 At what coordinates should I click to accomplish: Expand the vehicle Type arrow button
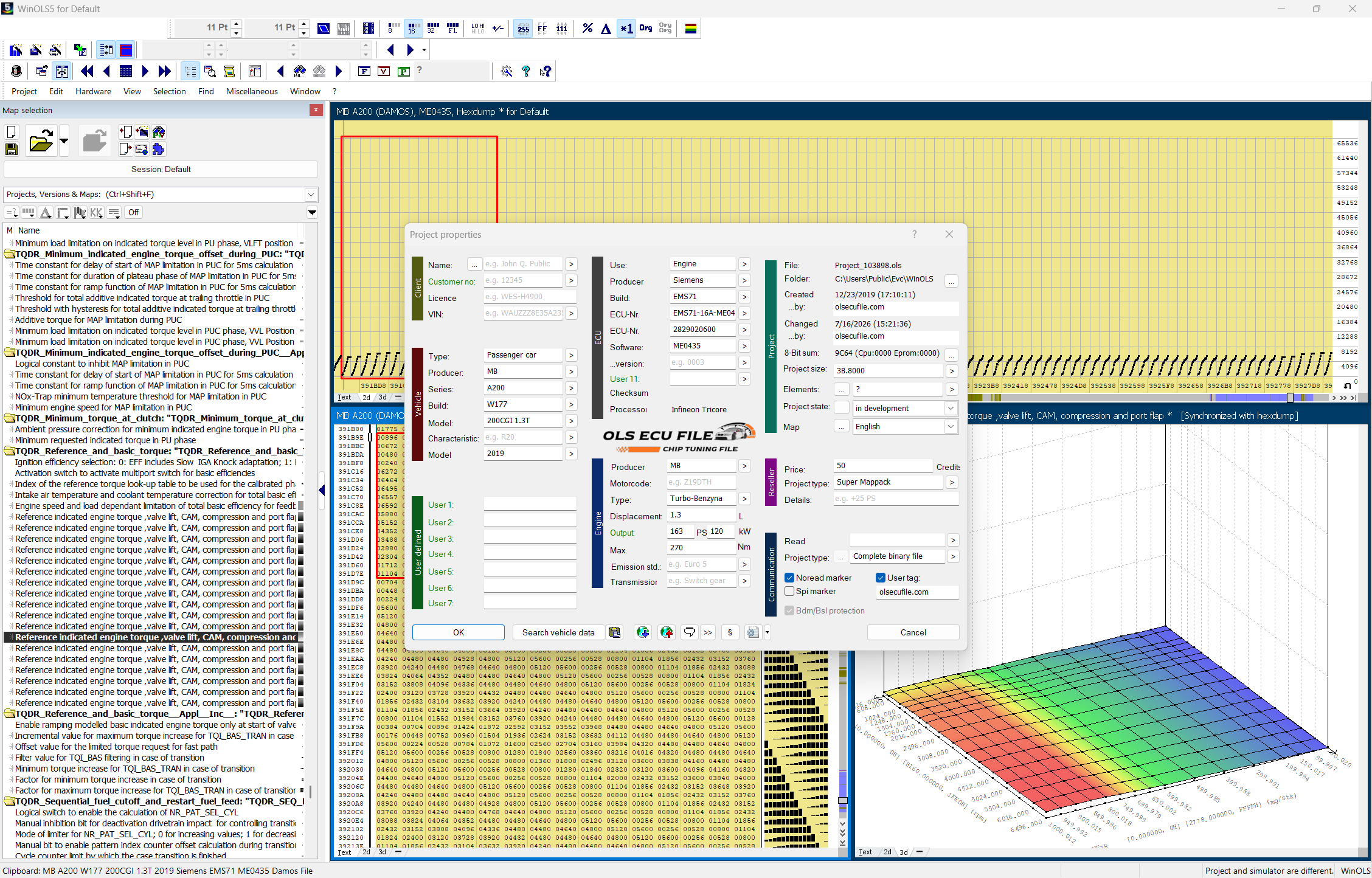(570, 355)
